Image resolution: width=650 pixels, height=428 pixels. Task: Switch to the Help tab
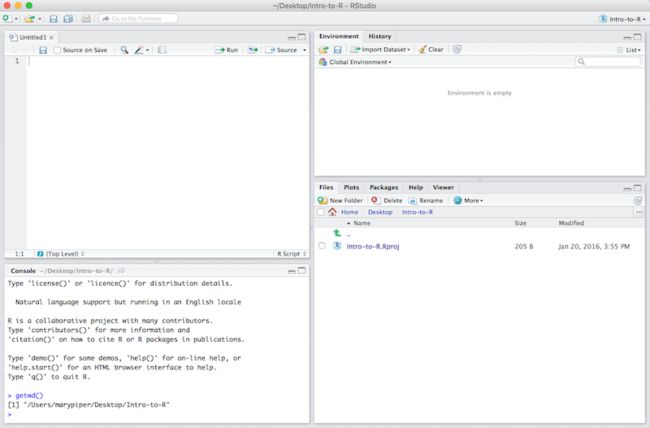[x=415, y=187]
